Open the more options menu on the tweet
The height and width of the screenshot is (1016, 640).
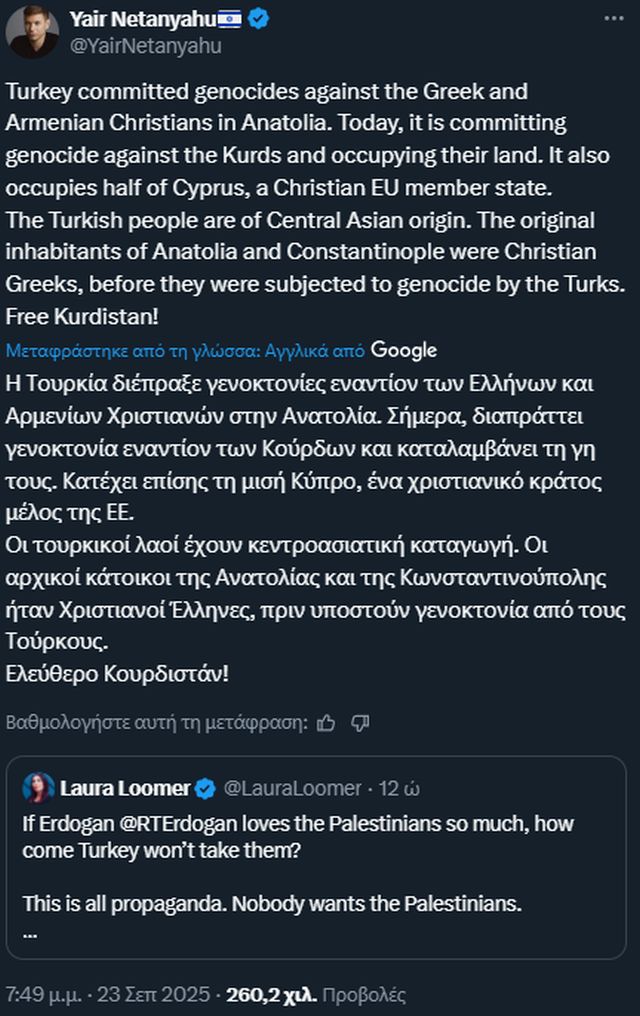coord(610,20)
